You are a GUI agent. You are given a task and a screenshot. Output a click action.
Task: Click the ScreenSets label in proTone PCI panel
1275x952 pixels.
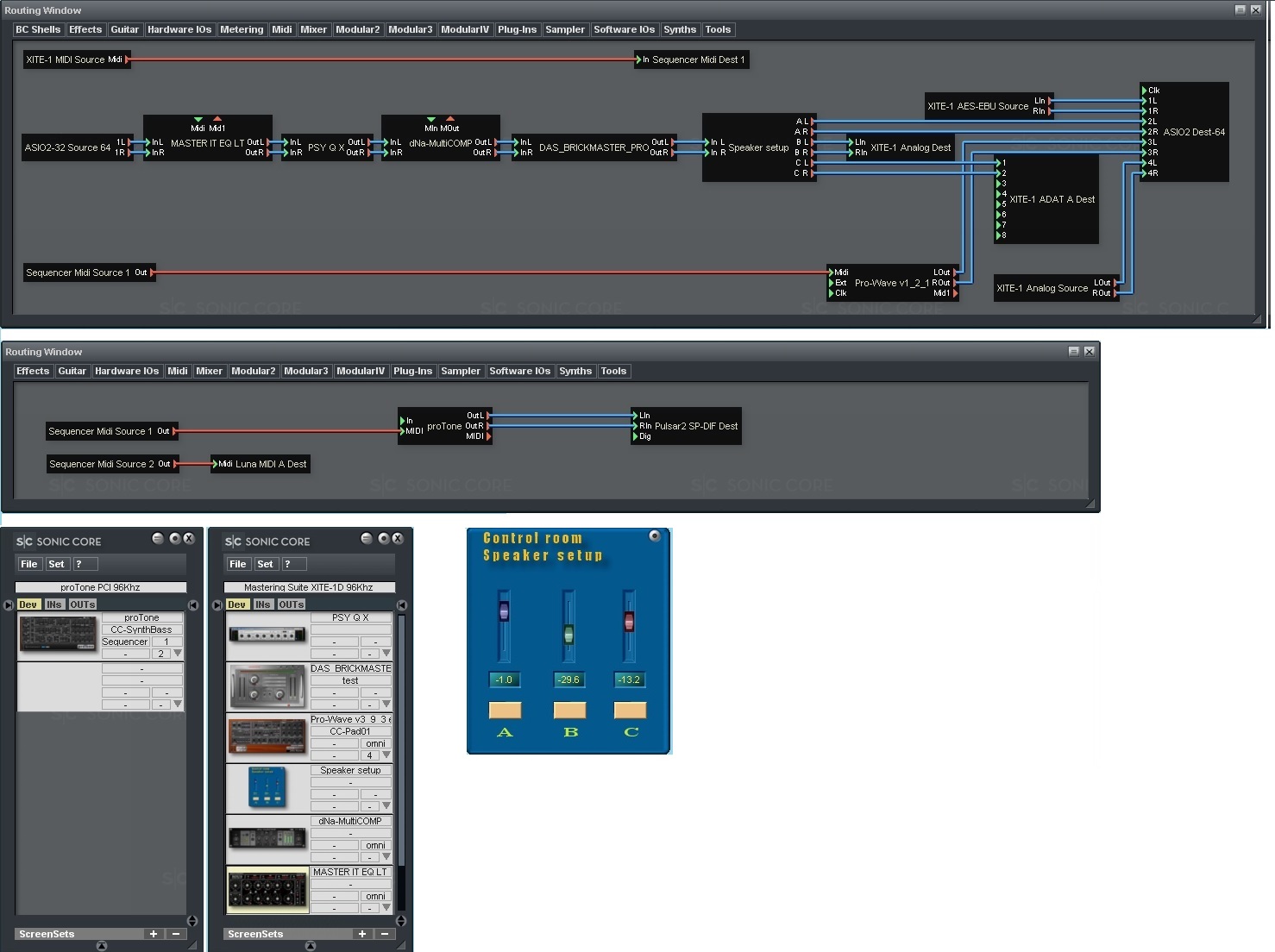coord(47,934)
